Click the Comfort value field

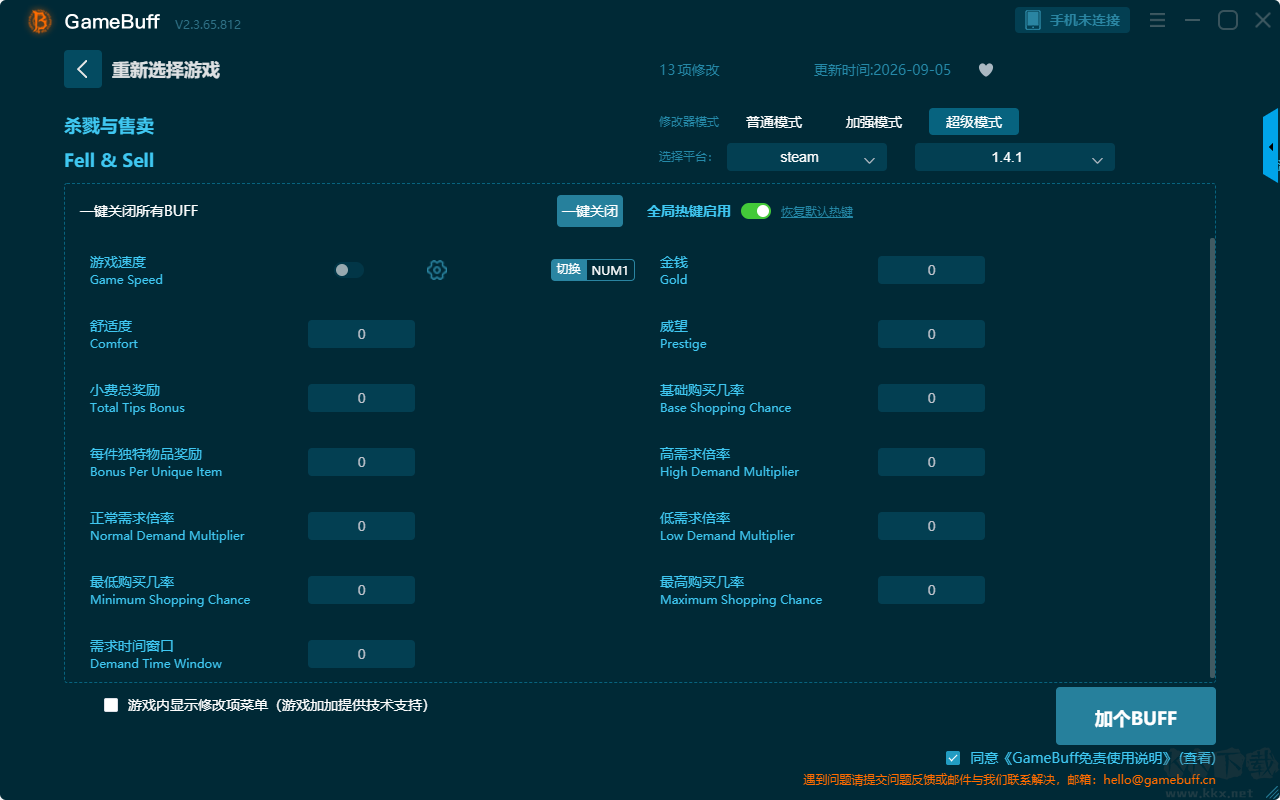(361, 334)
